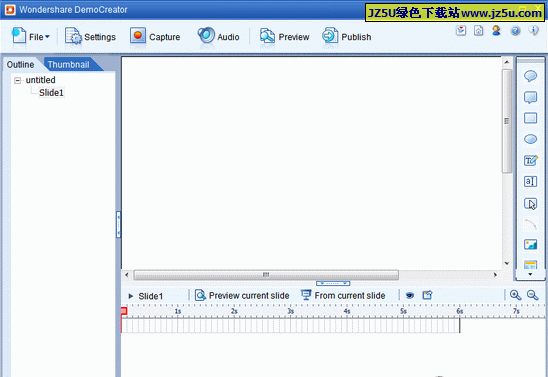Switch to the Outline tab

tap(20, 65)
